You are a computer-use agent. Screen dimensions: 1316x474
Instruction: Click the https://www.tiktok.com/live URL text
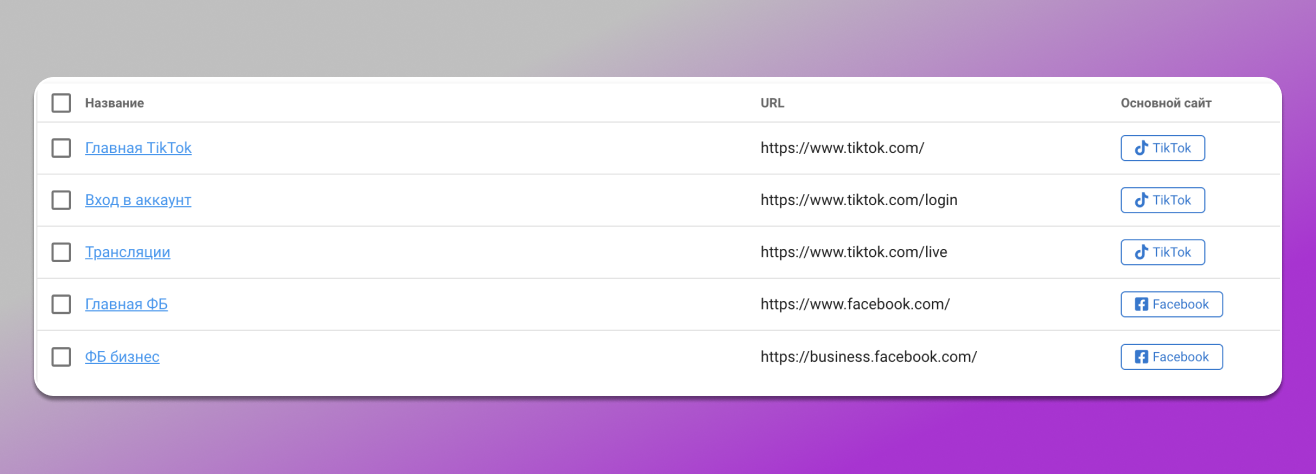pos(853,252)
